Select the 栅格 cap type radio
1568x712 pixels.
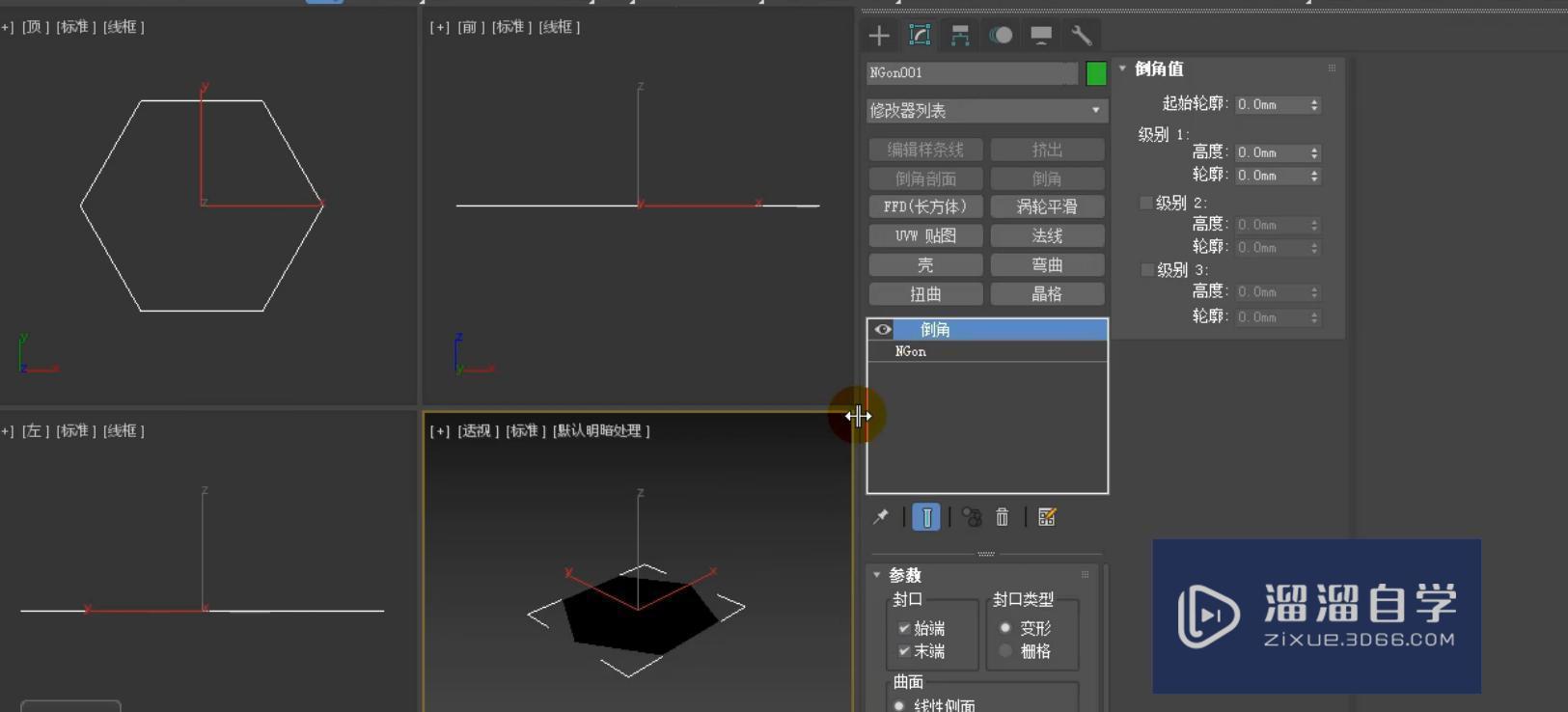click(x=1005, y=651)
